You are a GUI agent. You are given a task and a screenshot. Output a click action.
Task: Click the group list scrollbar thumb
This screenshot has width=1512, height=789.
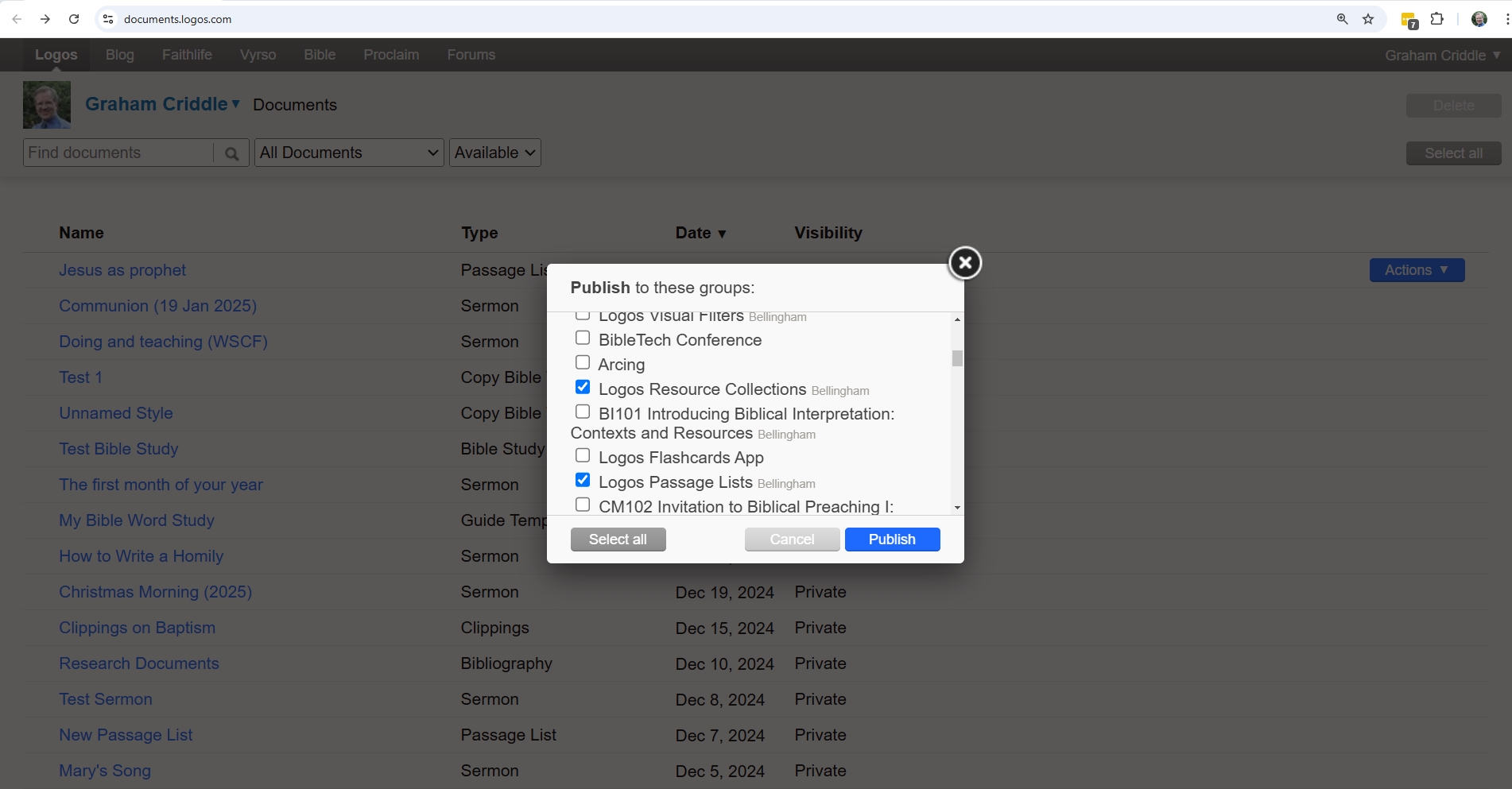pyautogui.click(x=957, y=358)
